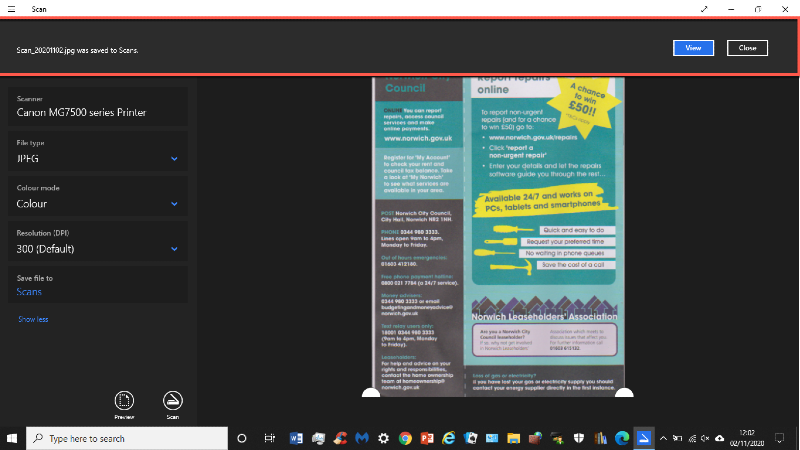Open File Explorer from the taskbar
800x450 pixels.
tap(513, 438)
